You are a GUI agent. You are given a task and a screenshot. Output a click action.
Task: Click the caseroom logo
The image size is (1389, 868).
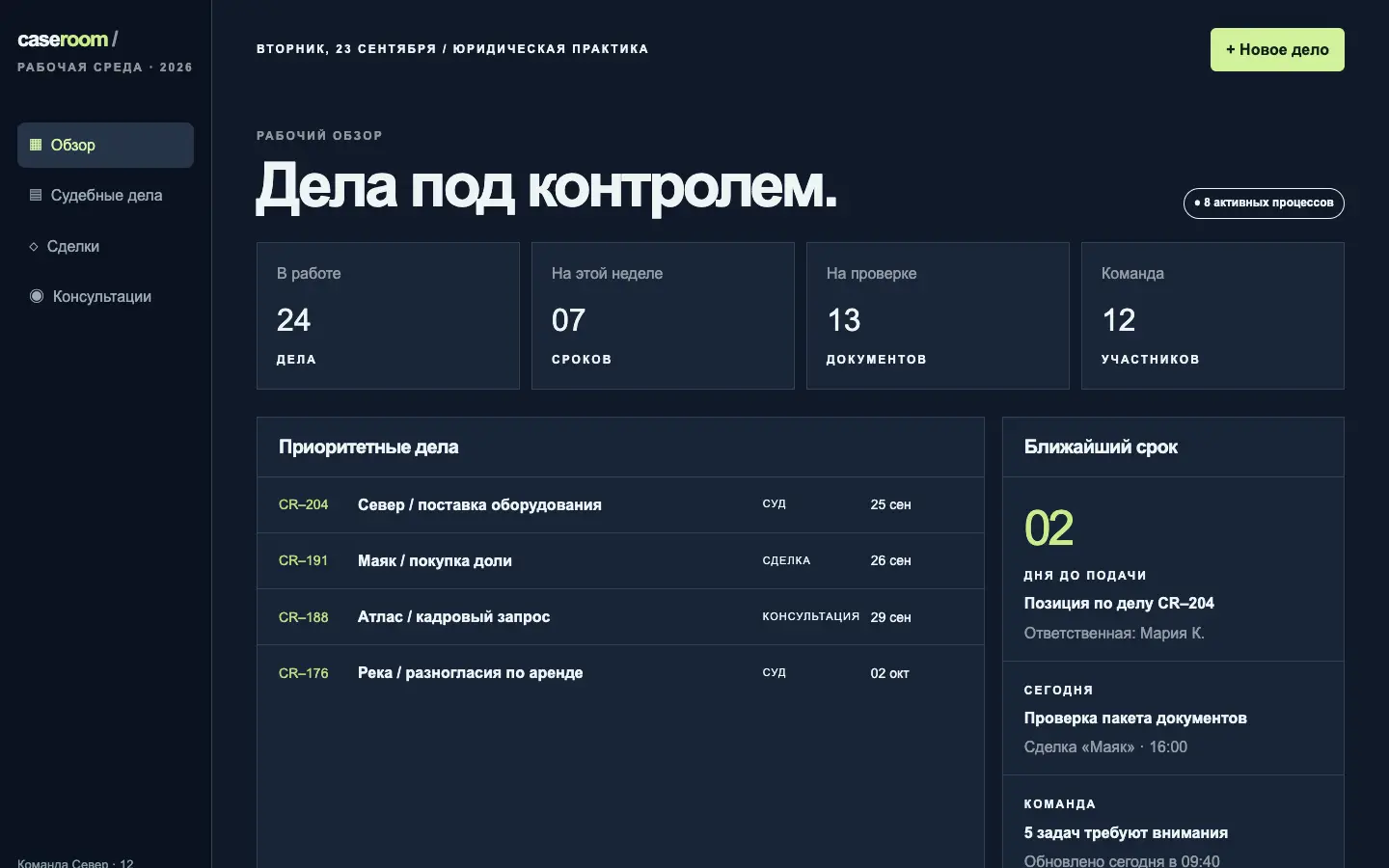point(68,40)
